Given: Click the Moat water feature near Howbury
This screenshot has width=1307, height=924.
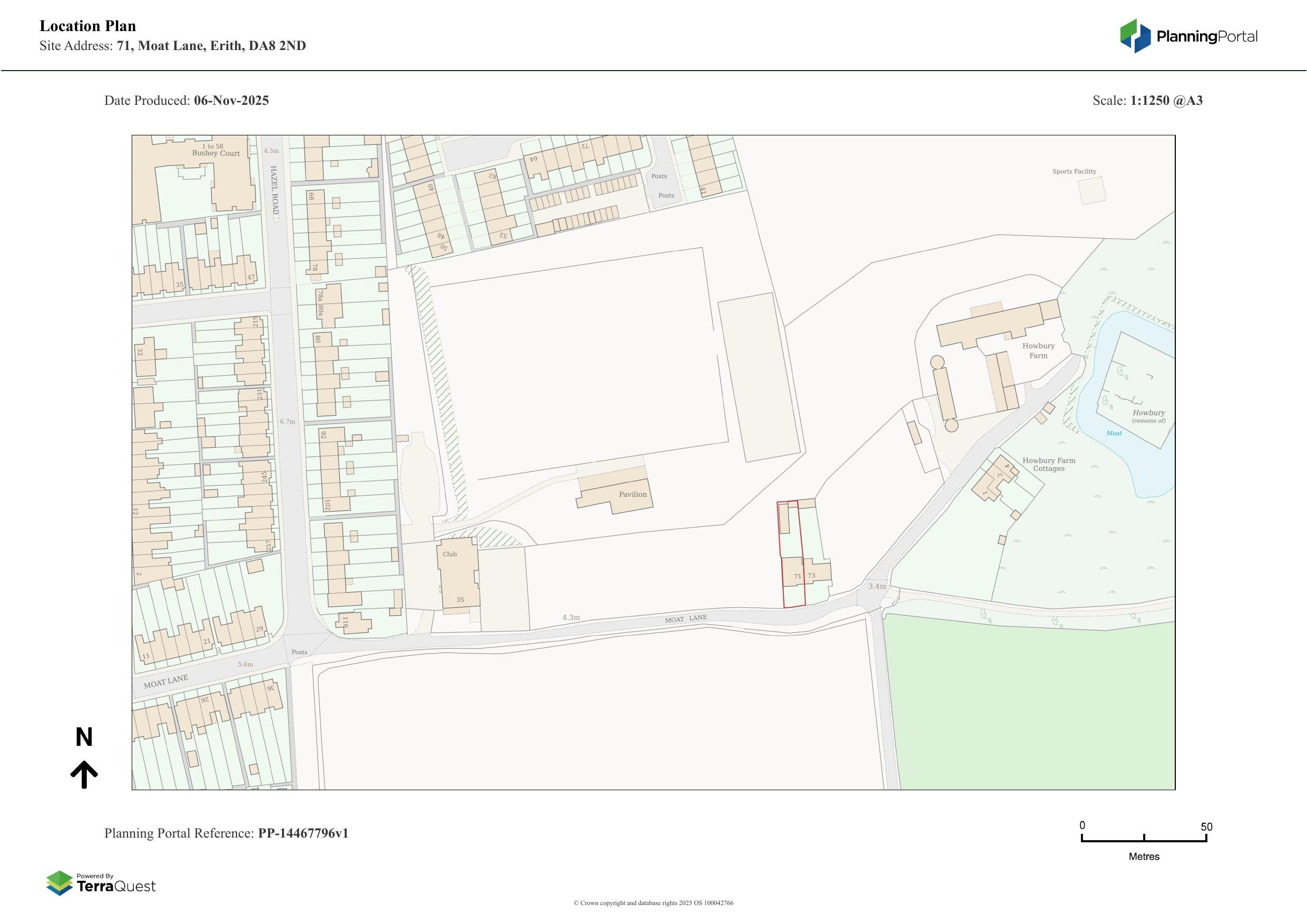Looking at the screenshot, I should click(x=1114, y=433).
